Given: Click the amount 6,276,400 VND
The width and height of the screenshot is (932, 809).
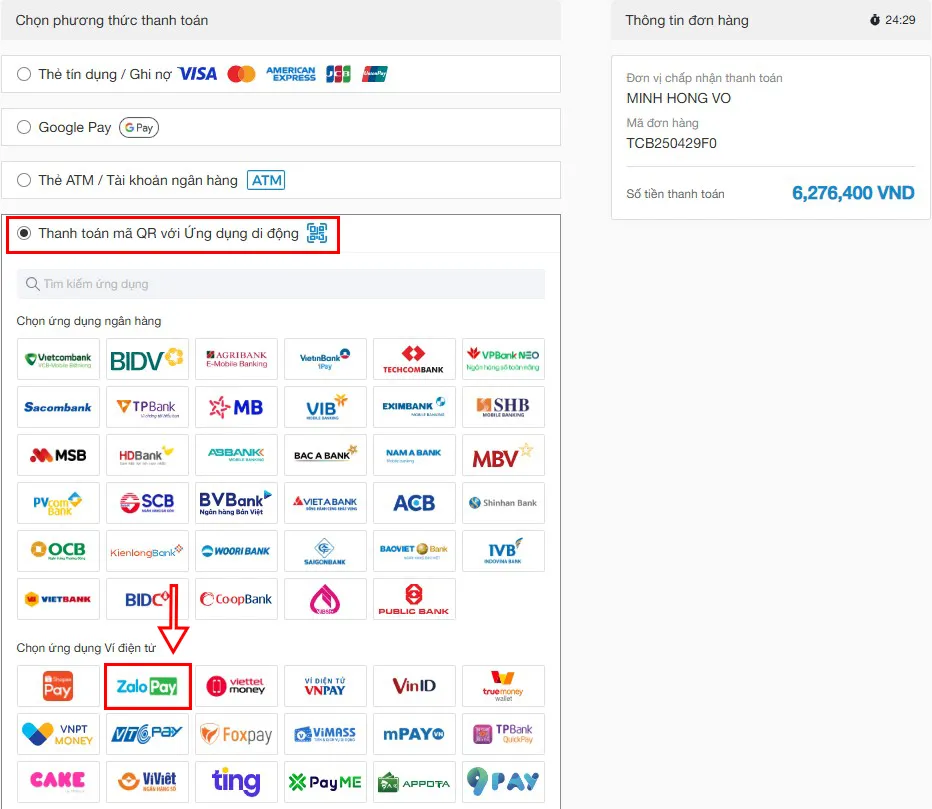Looking at the screenshot, I should click(x=853, y=193).
